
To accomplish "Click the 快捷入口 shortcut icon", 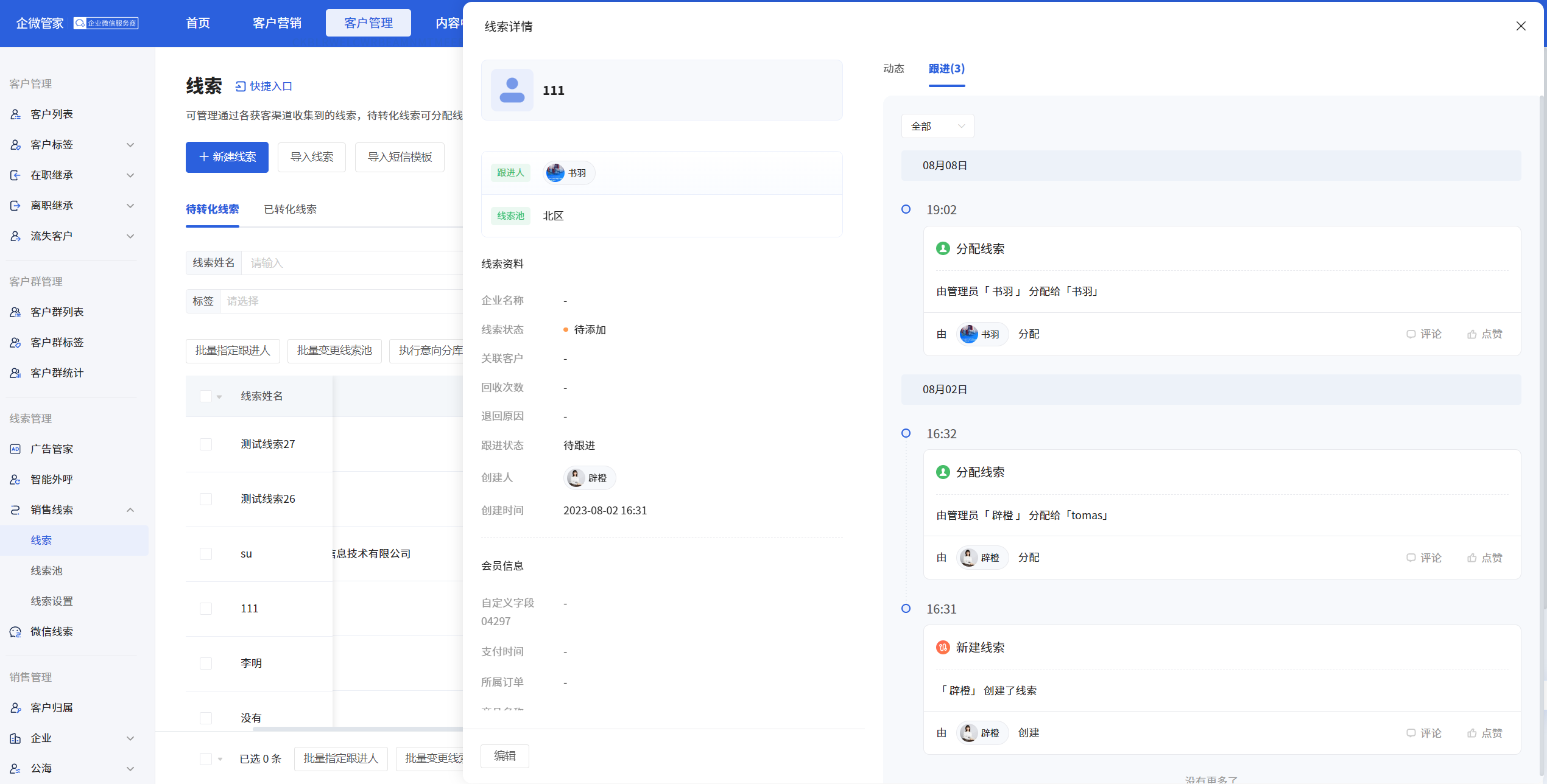I will tap(241, 86).
